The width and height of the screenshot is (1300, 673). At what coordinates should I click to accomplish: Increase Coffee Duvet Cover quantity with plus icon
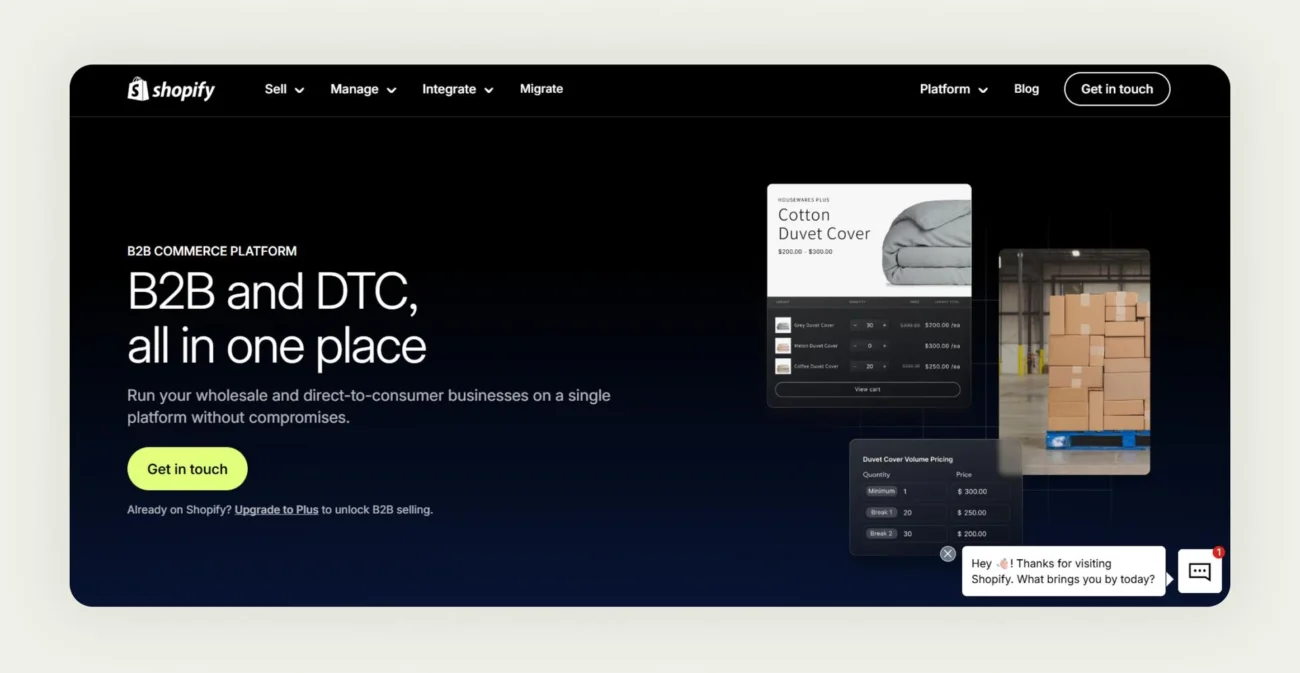click(x=885, y=366)
